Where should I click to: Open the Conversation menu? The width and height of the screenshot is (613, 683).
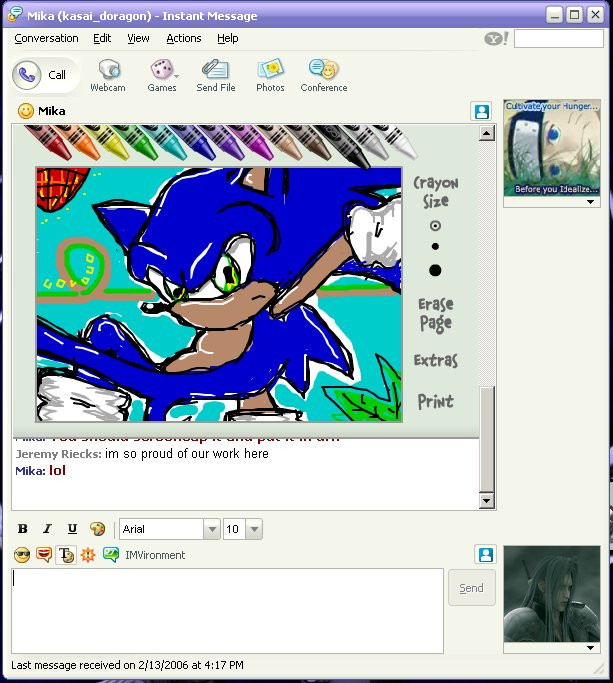coord(46,38)
